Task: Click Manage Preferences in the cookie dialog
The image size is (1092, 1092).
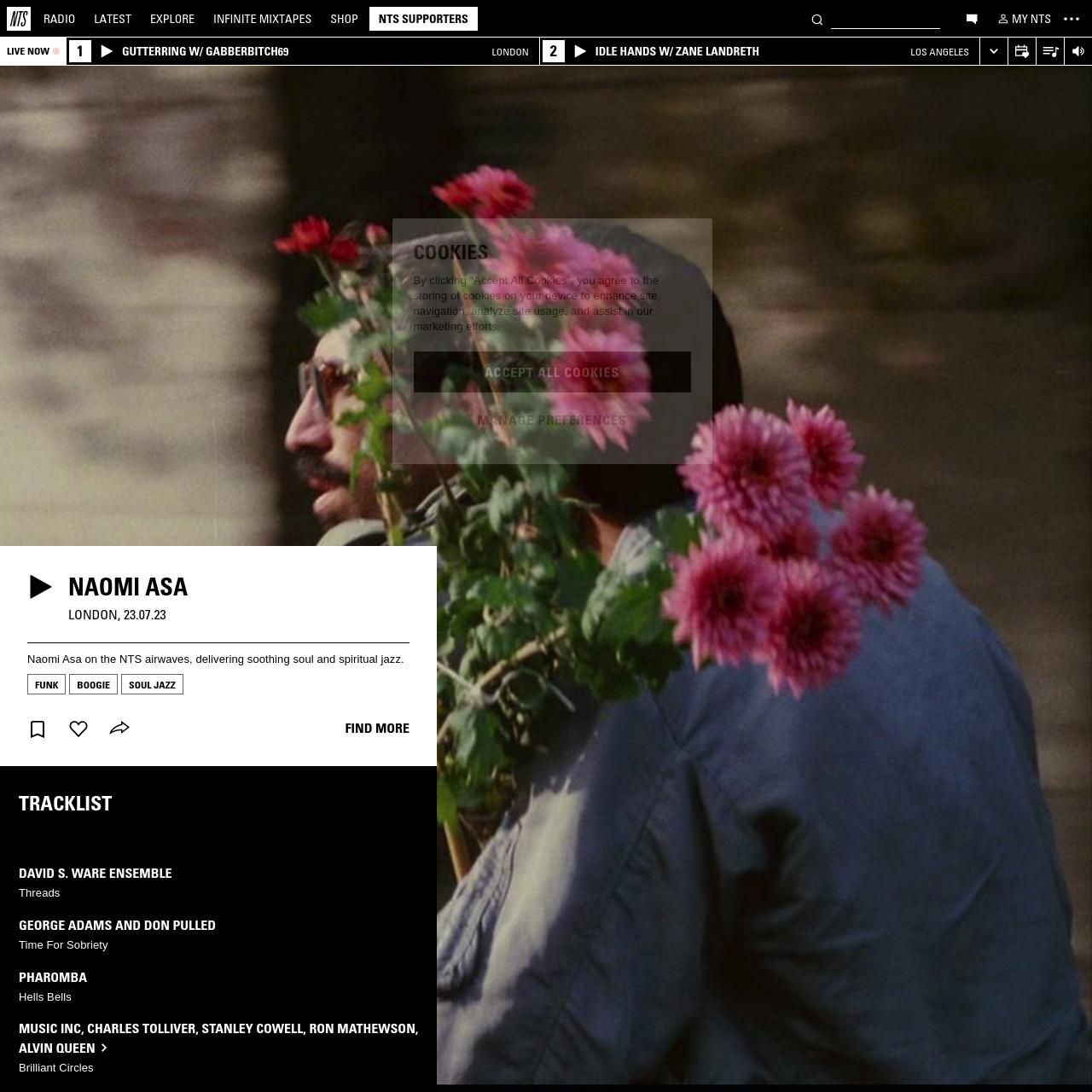Action: tap(552, 421)
